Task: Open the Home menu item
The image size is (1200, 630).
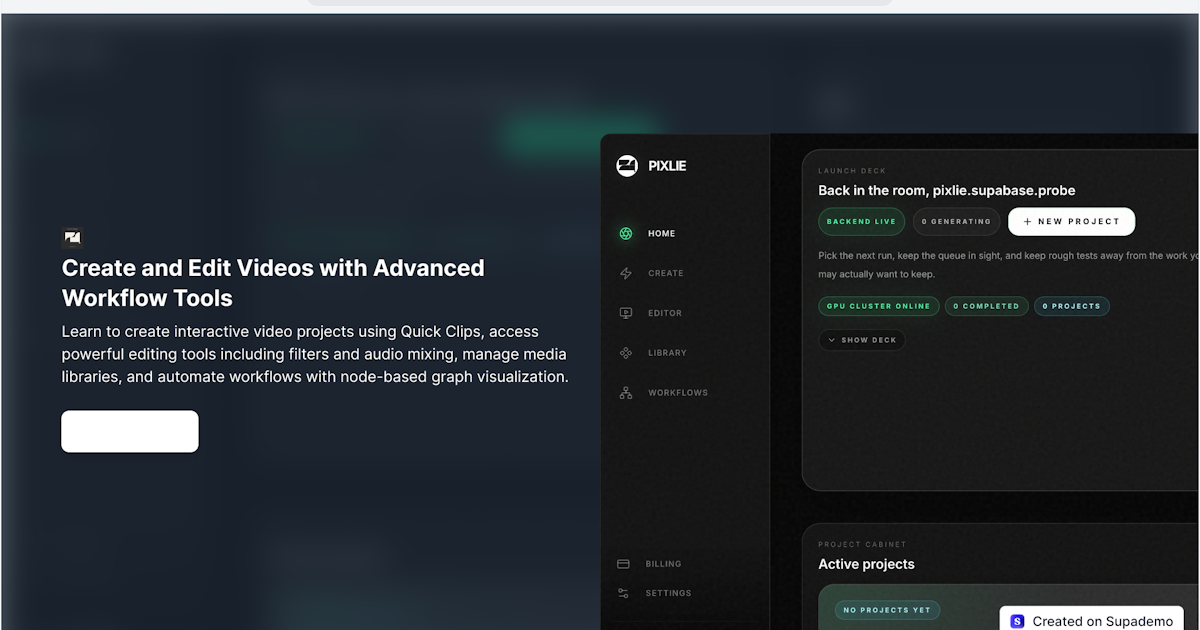Action: (661, 234)
